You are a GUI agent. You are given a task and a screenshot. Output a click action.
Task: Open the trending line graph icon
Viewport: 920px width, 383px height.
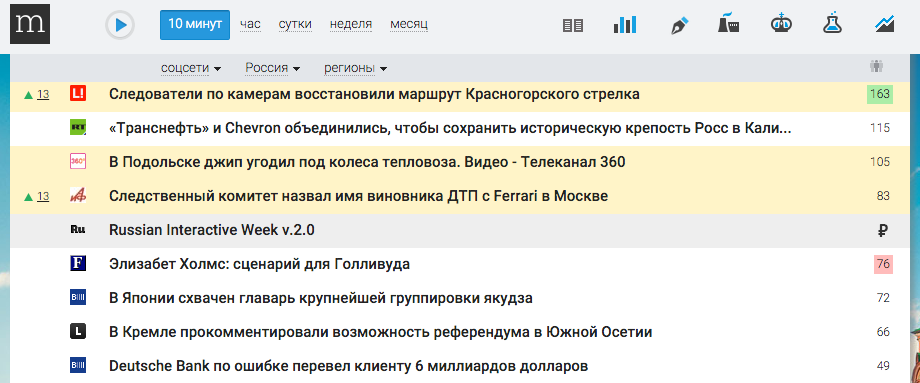pyautogui.click(x=884, y=24)
